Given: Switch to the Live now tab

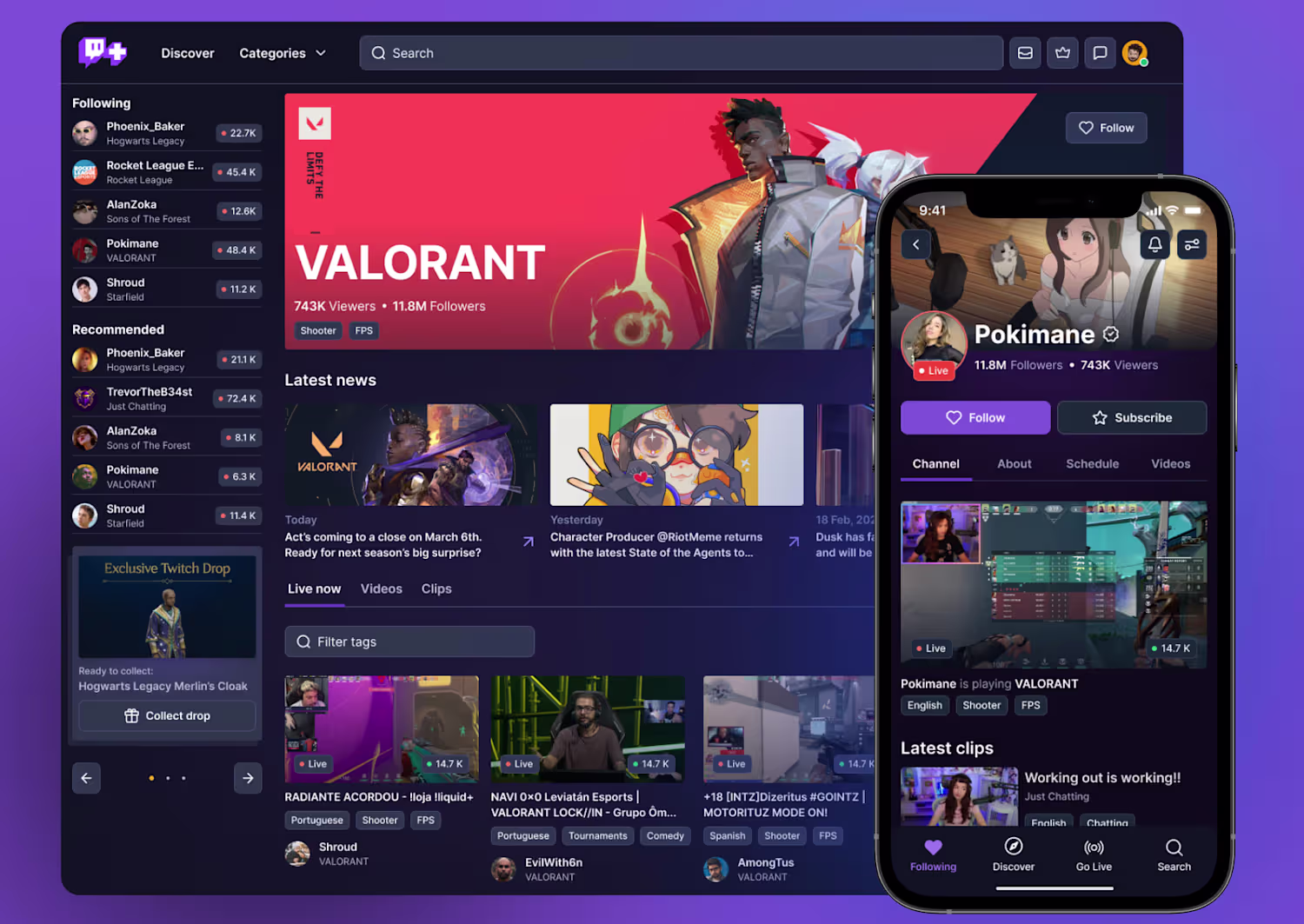Looking at the screenshot, I should click(314, 588).
